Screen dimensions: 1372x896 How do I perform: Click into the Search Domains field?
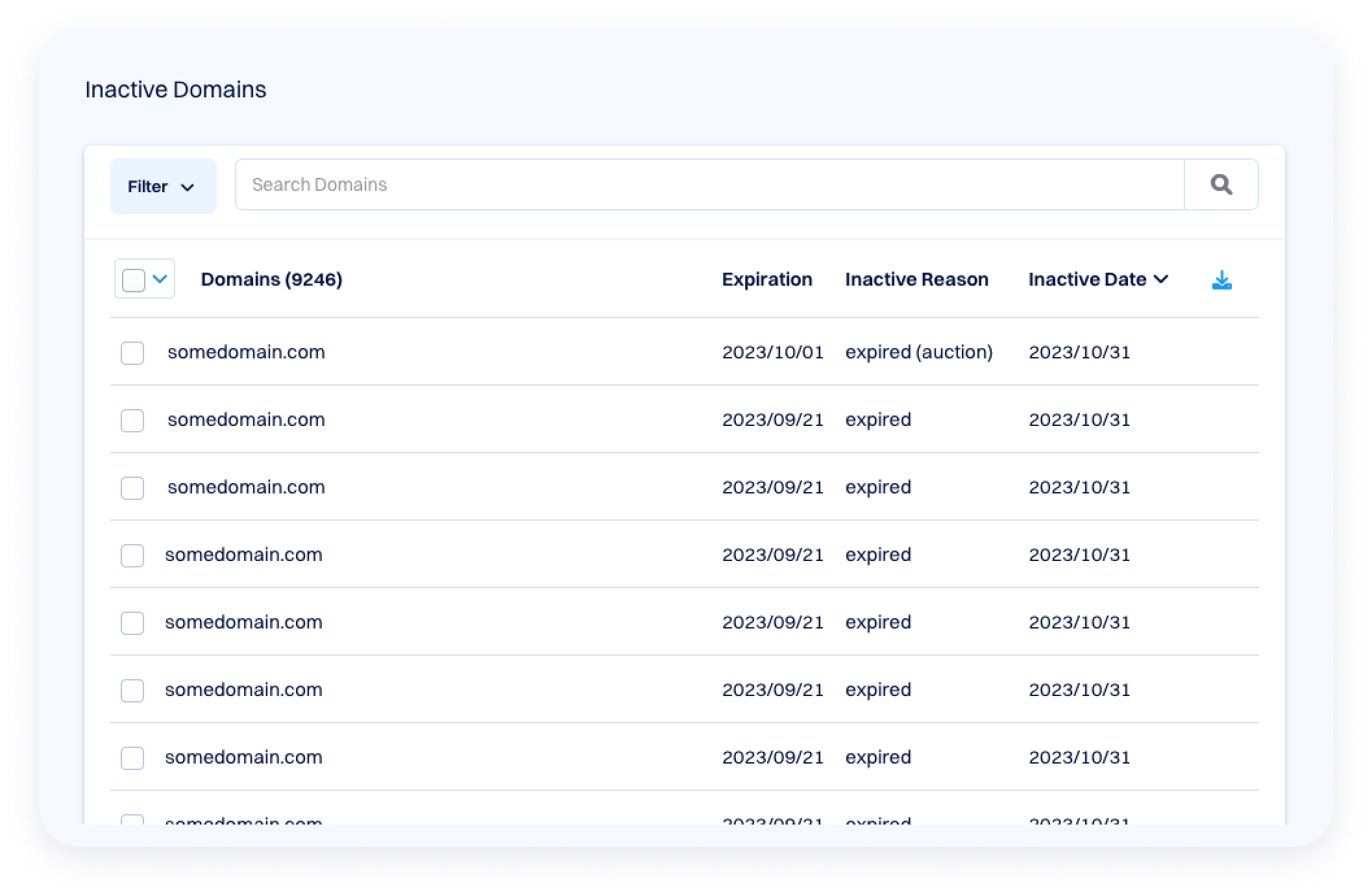pos(707,185)
